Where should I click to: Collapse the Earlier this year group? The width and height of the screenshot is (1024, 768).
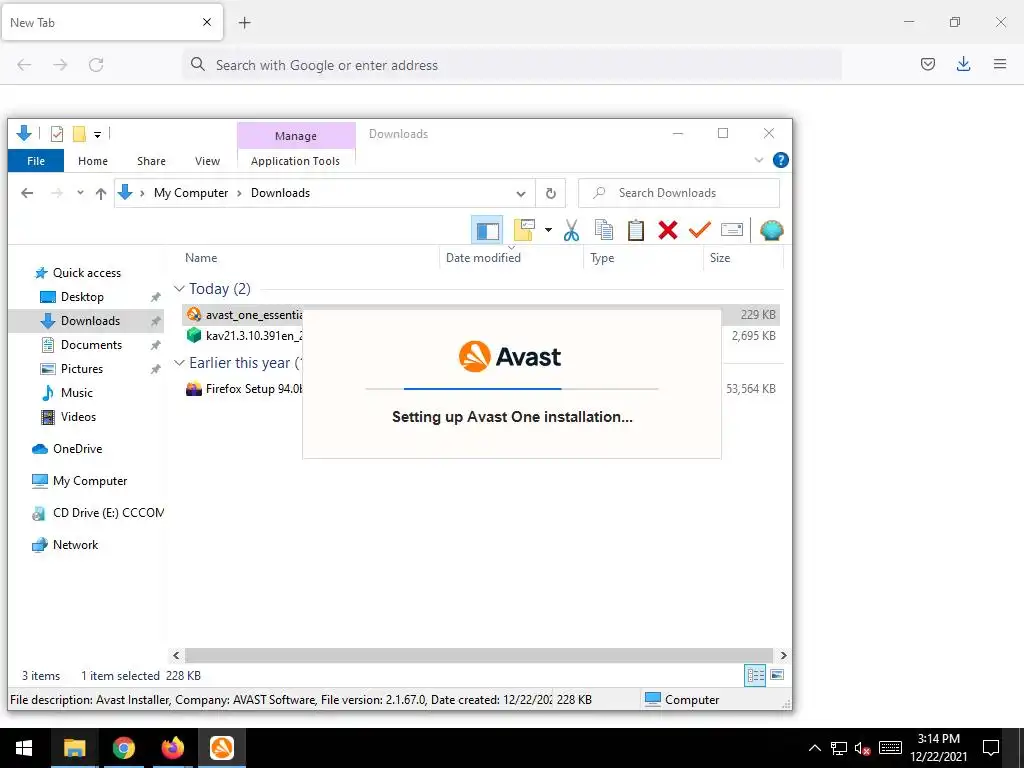(179, 362)
